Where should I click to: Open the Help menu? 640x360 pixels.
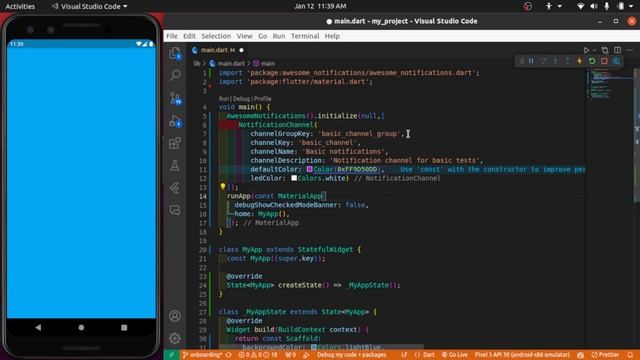(332, 36)
